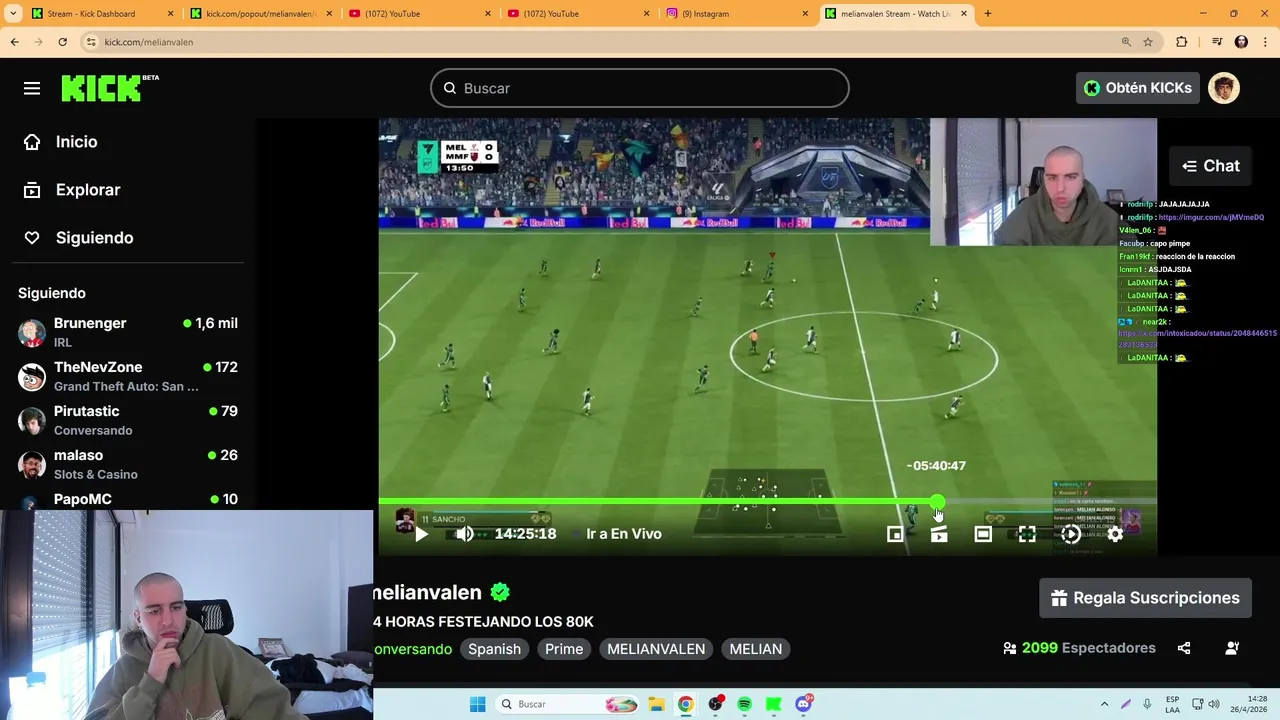Click Obtén KICKs button
The width and height of the screenshot is (1280, 720).
[x=1138, y=88]
